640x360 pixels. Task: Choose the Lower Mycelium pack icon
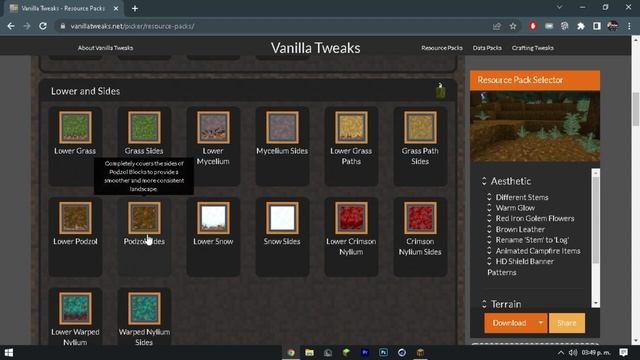213,127
